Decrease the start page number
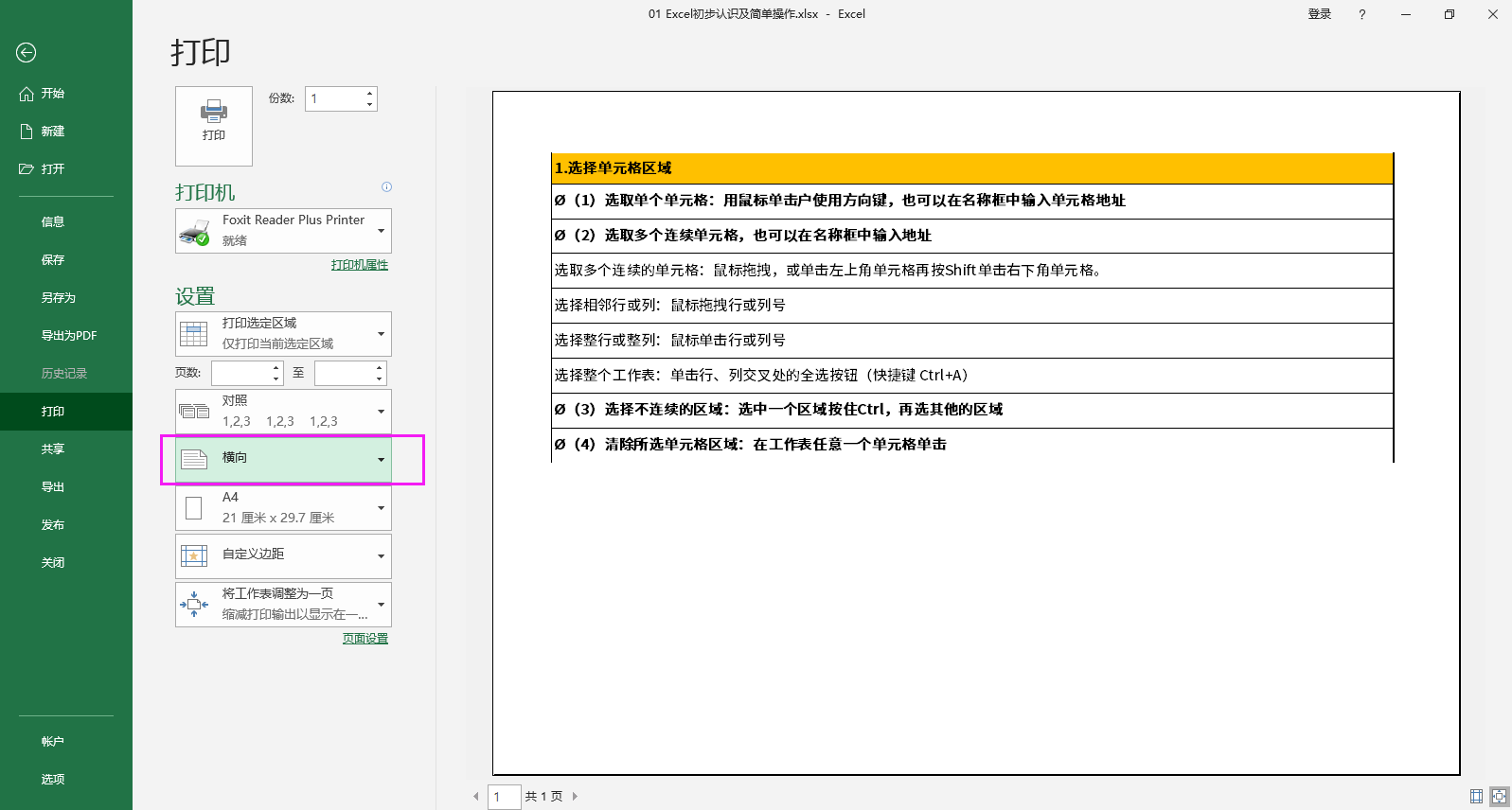This screenshot has width=1512, height=810. [x=276, y=379]
